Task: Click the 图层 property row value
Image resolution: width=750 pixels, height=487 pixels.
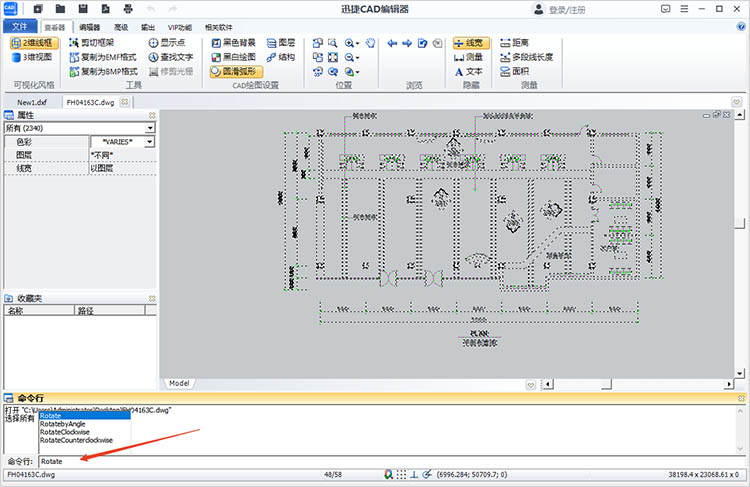Action: pos(123,155)
